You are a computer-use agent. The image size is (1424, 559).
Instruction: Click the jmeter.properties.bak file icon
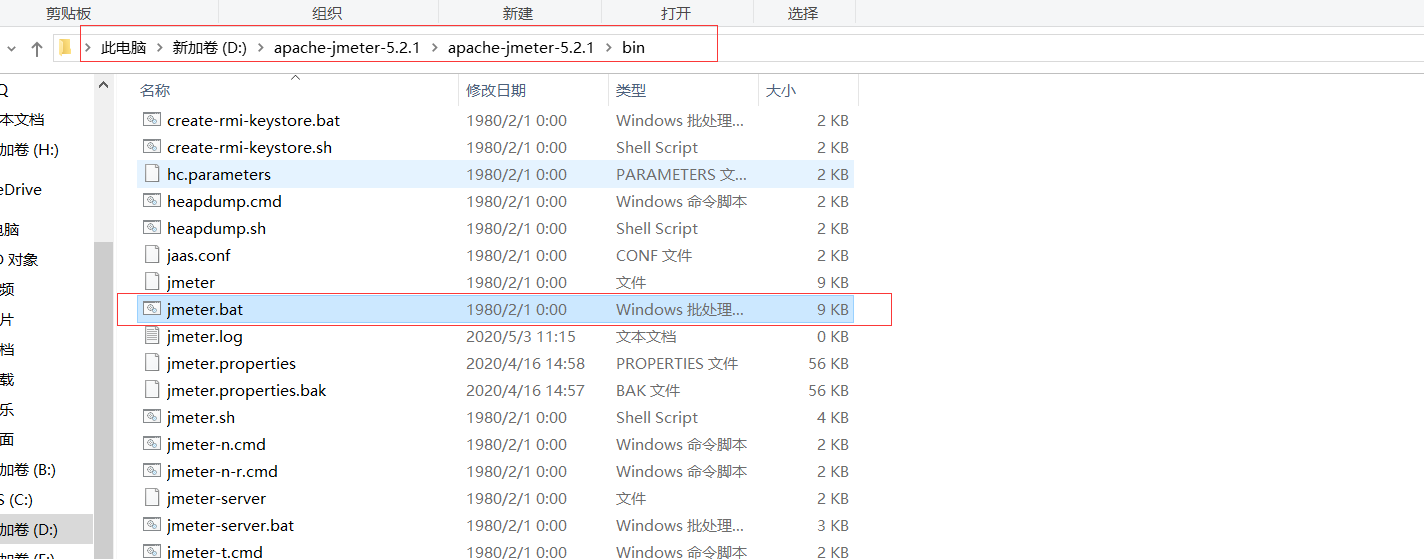(x=152, y=390)
